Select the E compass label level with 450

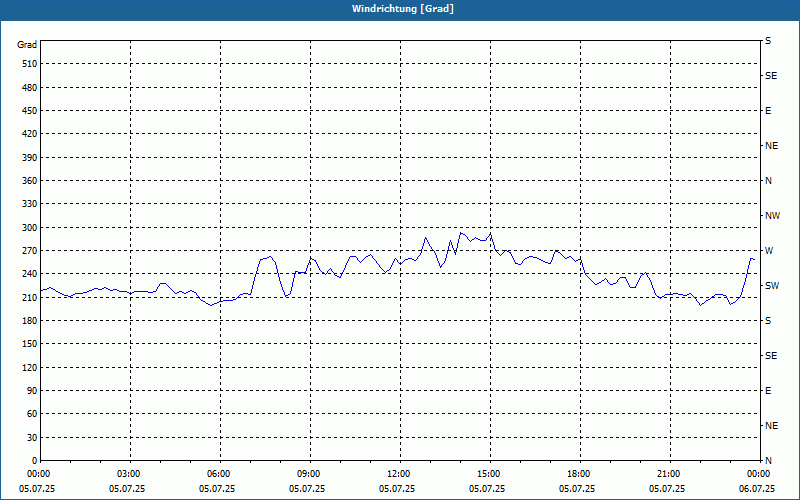(x=768, y=111)
